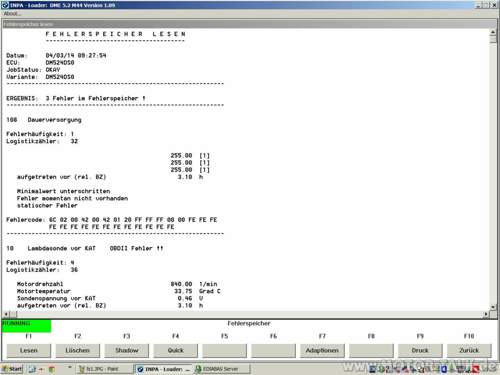Viewport: 500px width, 375px height.
Task: Click the F1 Lesen button
Action: pyautogui.click(x=29, y=351)
